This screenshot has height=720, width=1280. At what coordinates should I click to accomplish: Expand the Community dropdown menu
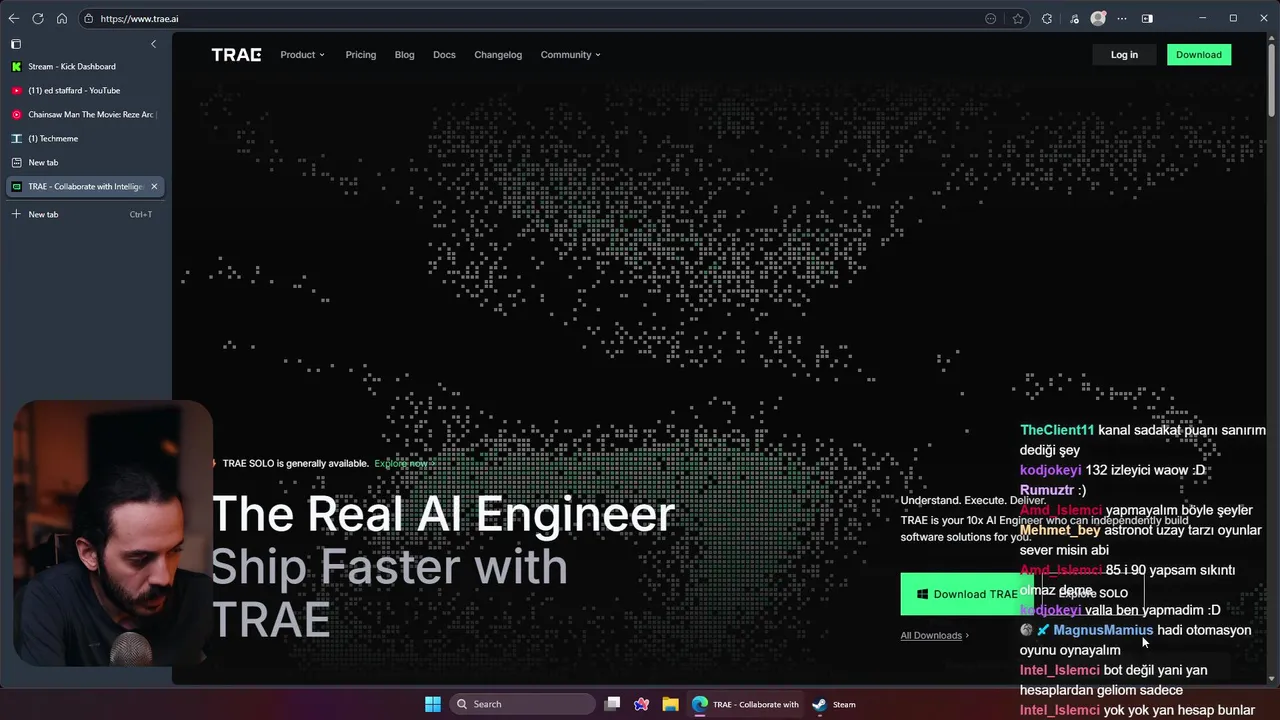tap(570, 55)
